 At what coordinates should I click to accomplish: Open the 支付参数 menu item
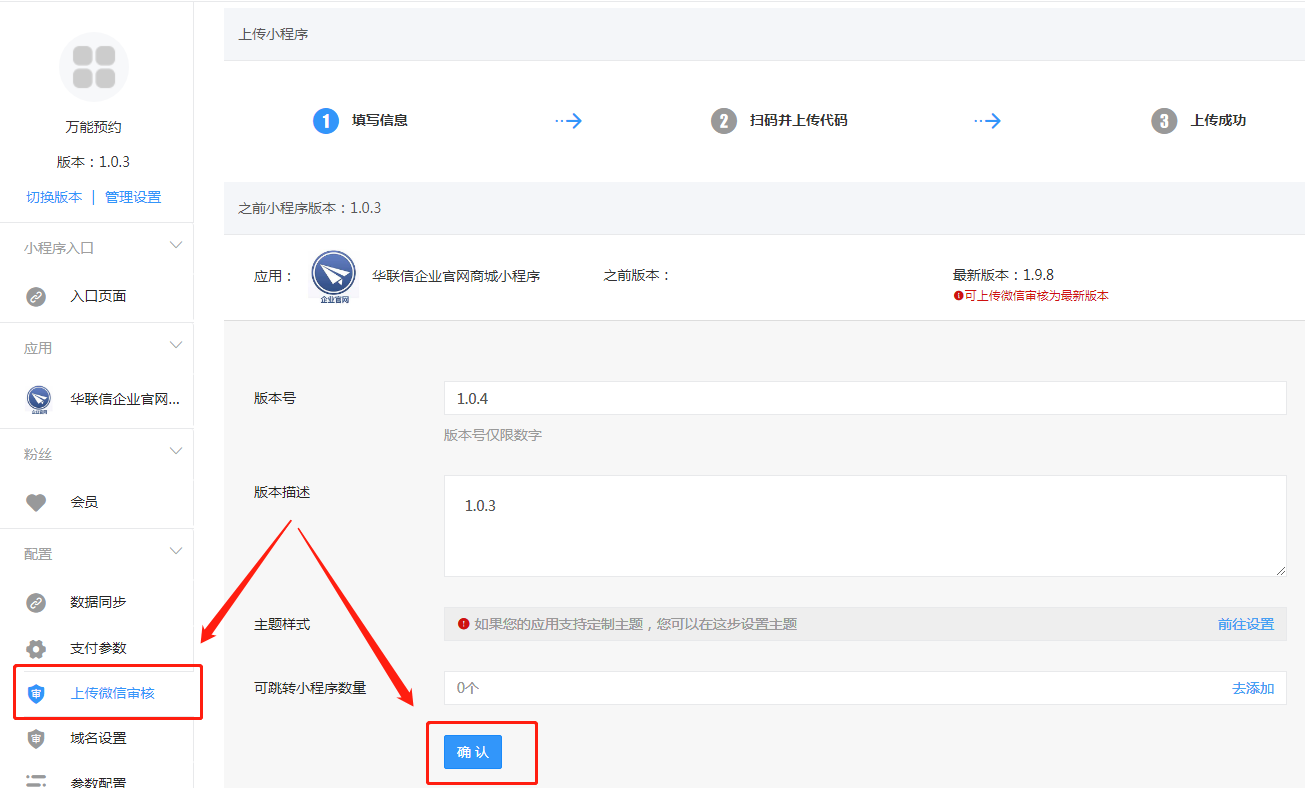tap(96, 648)
